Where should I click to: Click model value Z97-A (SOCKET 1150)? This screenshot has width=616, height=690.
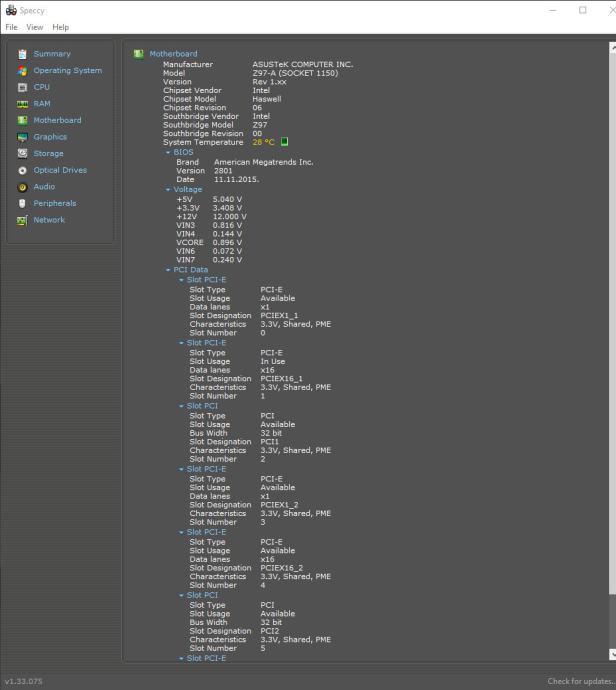[295, 73]
